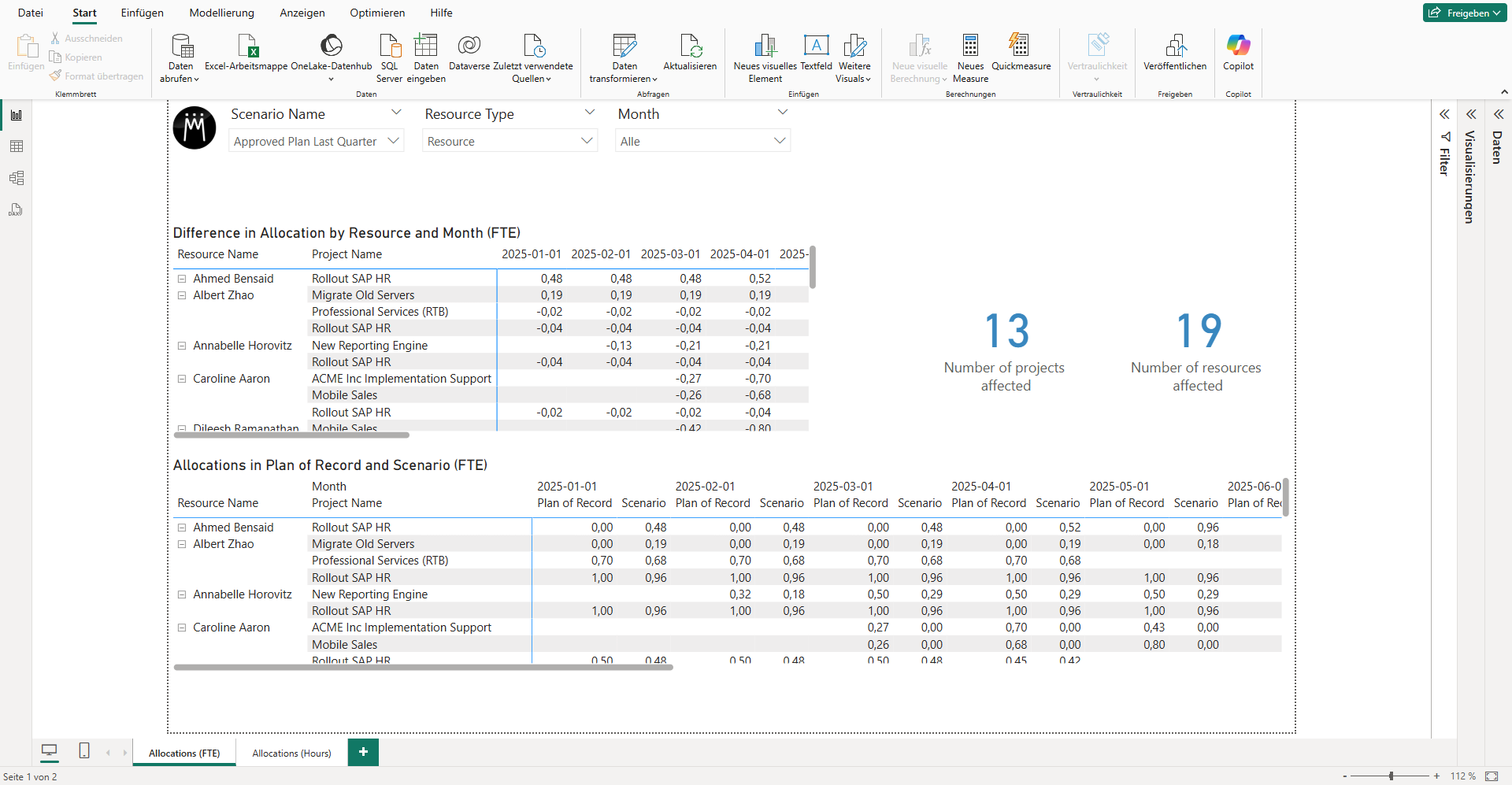Viewport: 1512px width, 785px height.
Task: Switch to report view in sidebar
Action: [17, 115]
